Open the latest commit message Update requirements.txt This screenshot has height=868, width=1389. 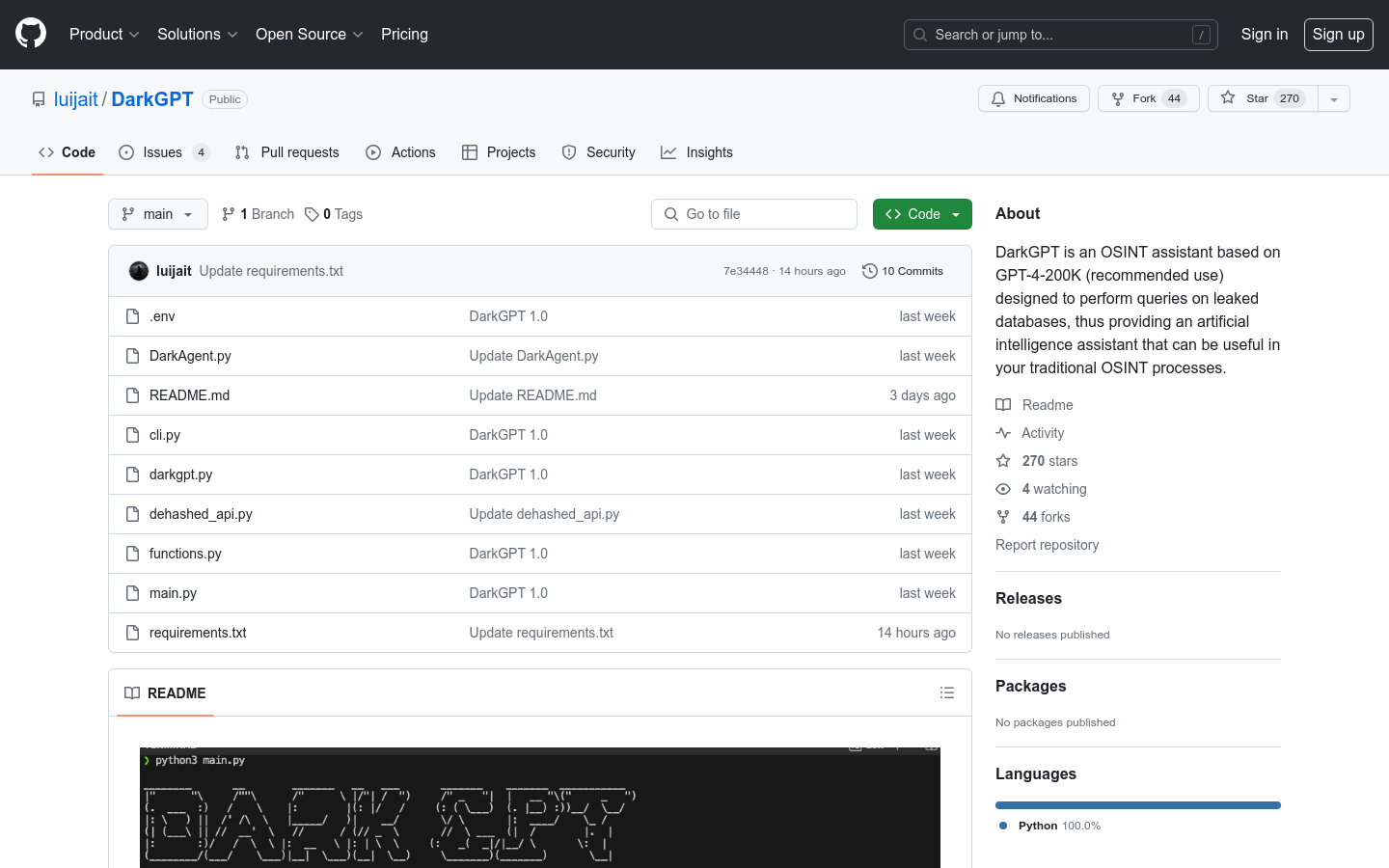pyautogui.click(x=271, y=271)
